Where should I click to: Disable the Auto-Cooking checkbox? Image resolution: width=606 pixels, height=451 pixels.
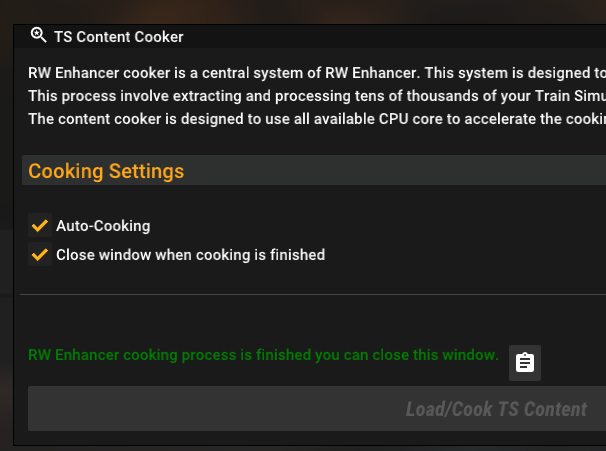click(x=40, y=226)
